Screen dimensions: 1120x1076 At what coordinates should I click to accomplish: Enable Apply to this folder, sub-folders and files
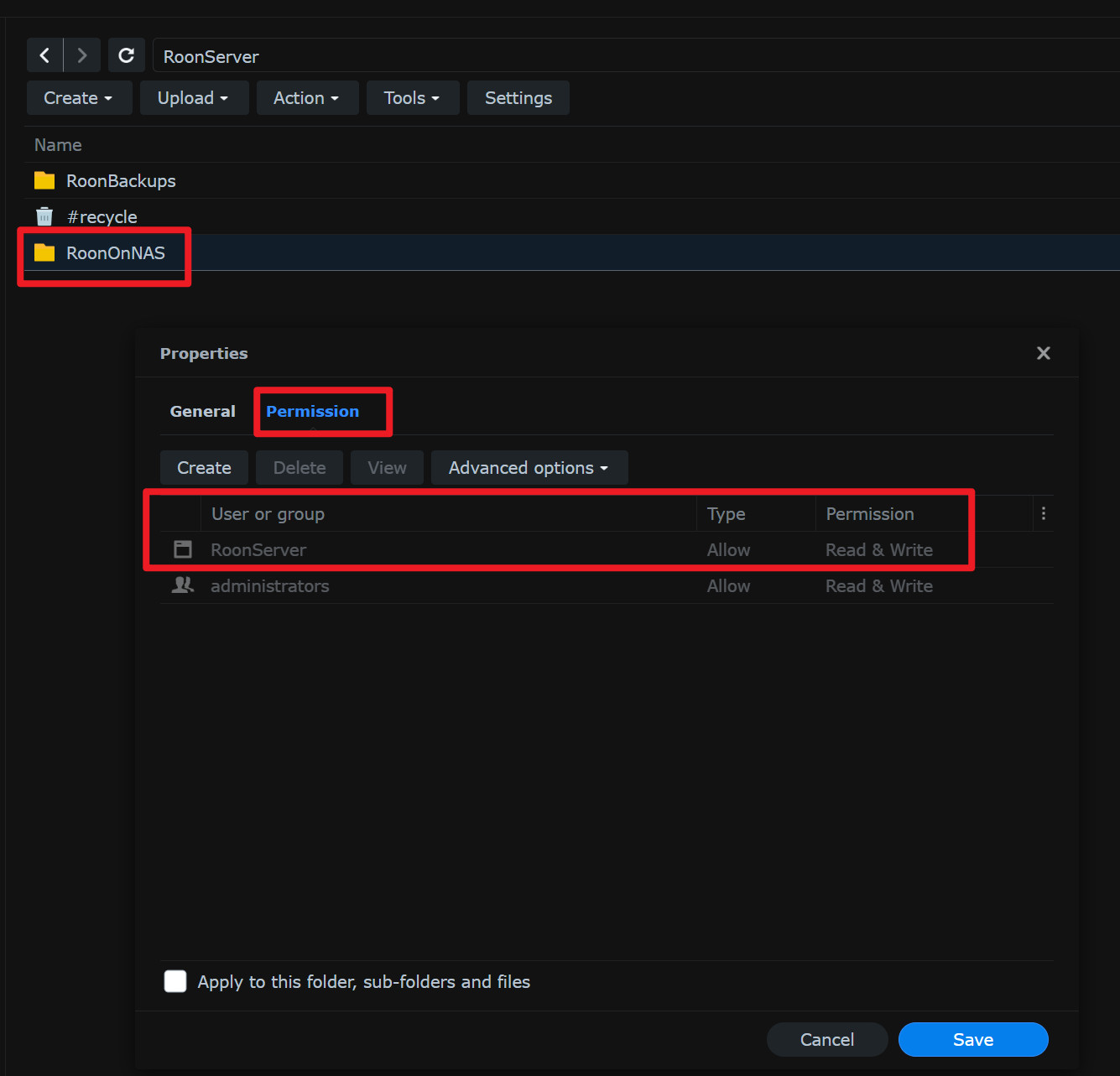click(x=175, y=981)
